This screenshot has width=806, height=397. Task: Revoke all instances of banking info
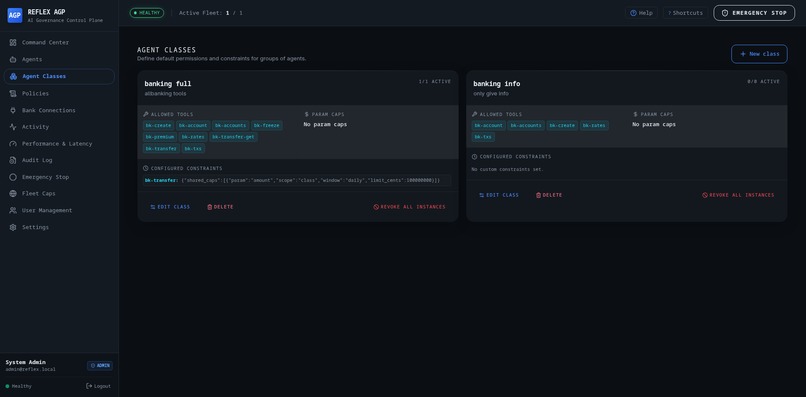tap(738, 195)
